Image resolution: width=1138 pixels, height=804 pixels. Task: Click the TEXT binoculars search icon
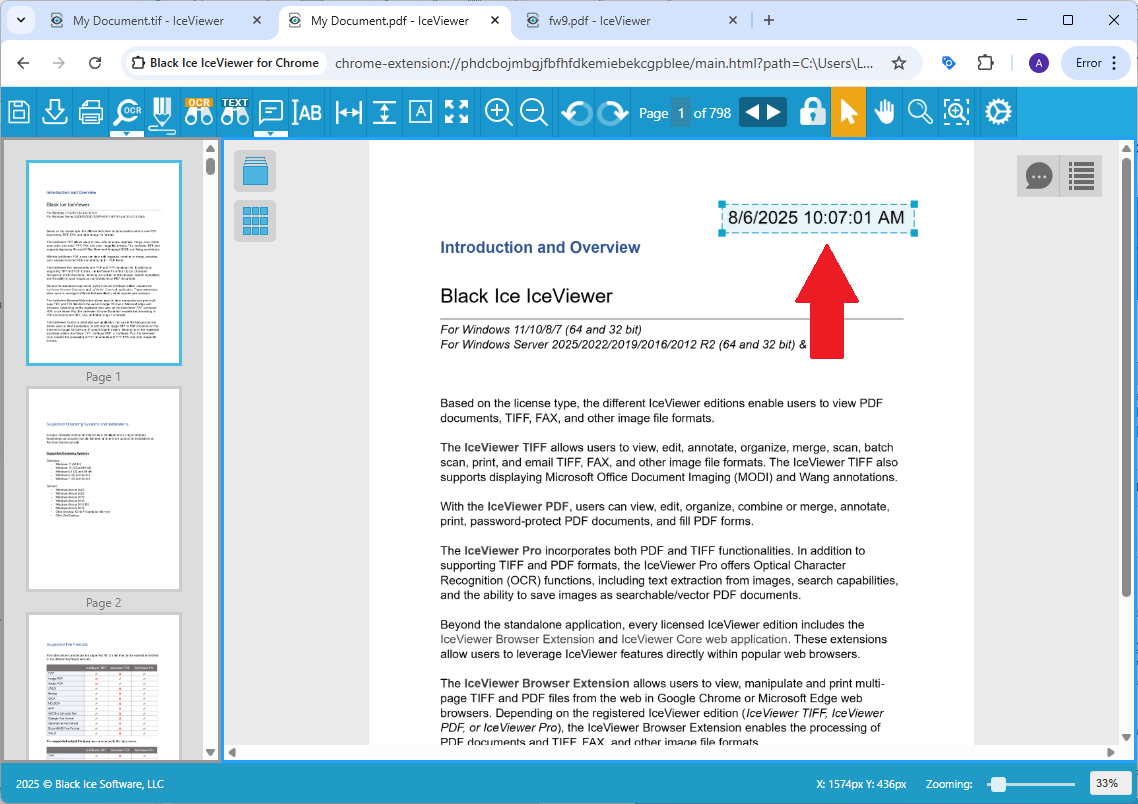point(234,112)
